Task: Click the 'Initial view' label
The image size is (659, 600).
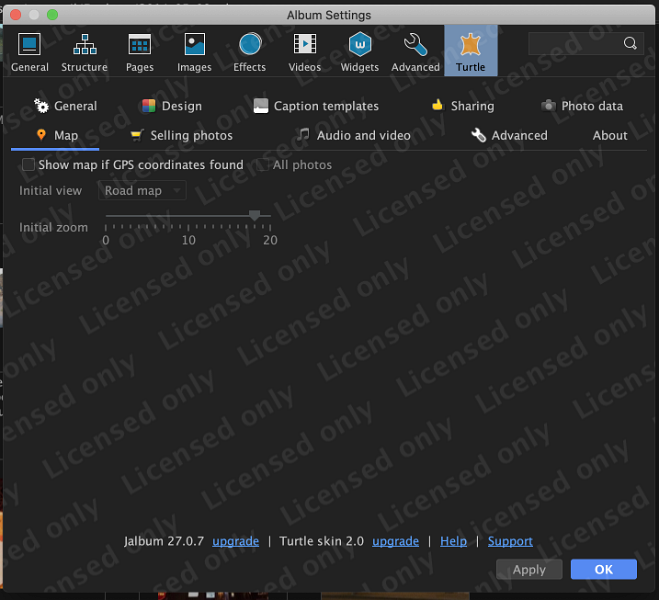Action: pyautogui.click(x=50, y=190)
